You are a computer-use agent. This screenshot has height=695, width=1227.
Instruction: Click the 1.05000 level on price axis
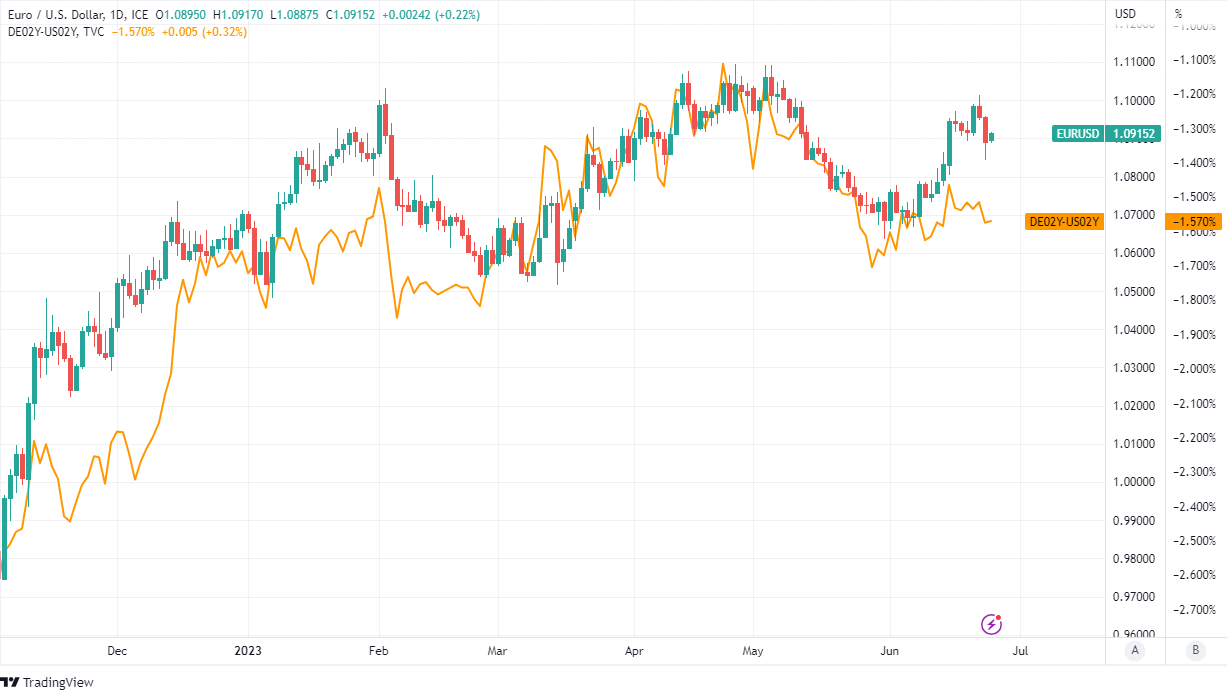click(x=1135, y=291)
